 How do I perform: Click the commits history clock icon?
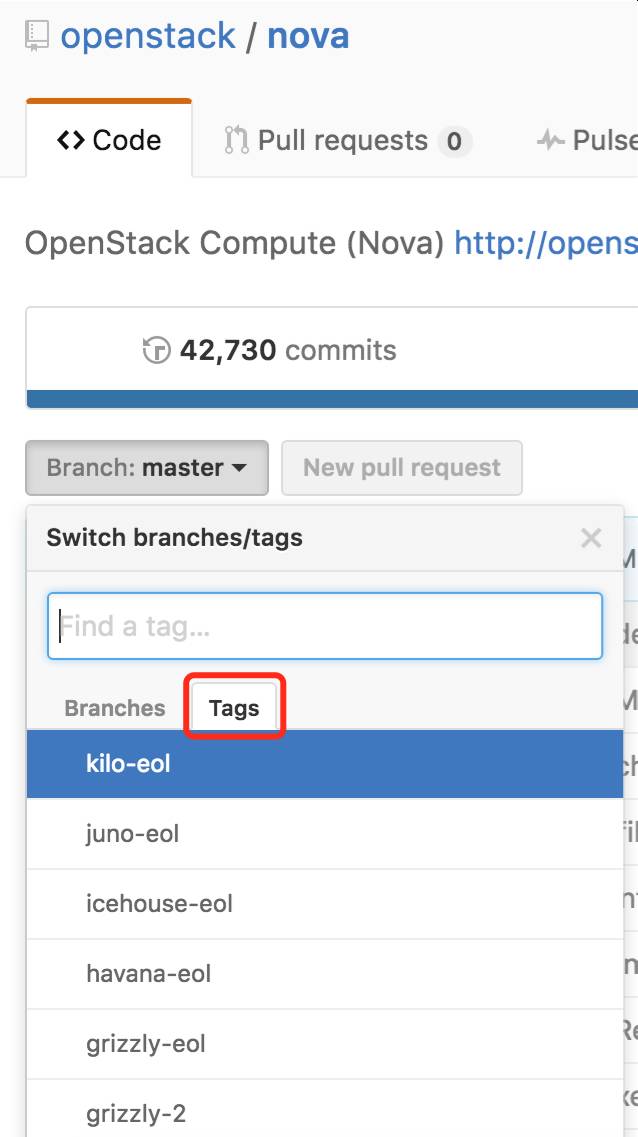point(156,351)
